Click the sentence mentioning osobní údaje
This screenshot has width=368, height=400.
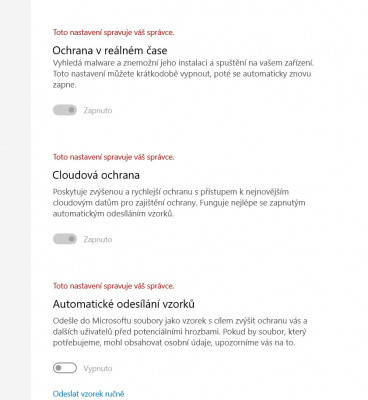(x=179, y=337)
